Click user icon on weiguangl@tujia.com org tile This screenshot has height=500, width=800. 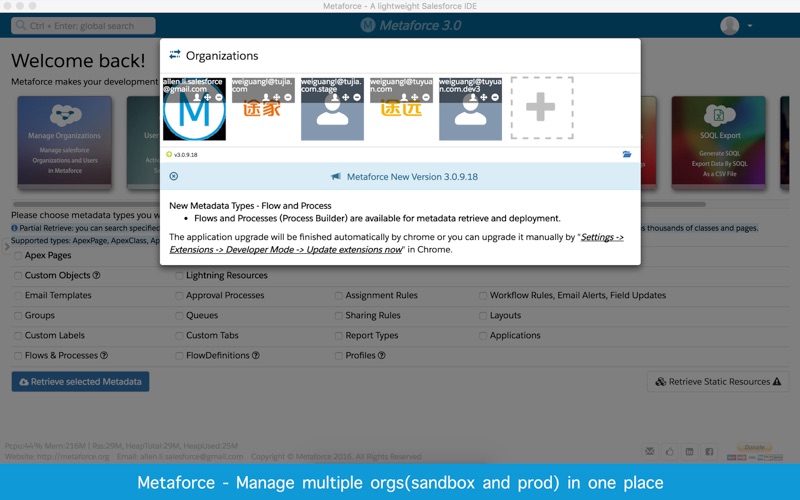click(266, 97)
